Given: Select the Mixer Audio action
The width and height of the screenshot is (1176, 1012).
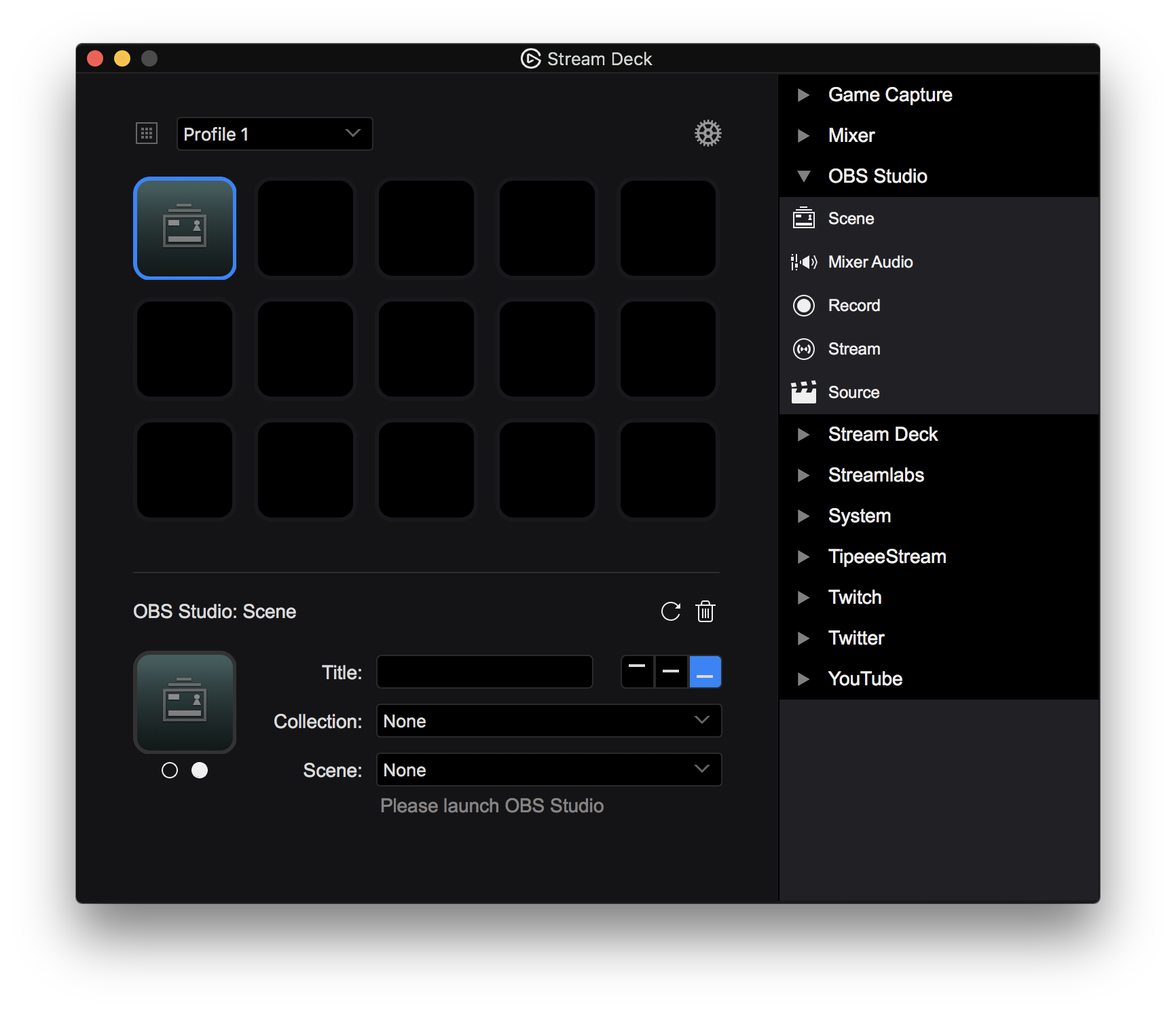Looking at the screenshot, I should [870, 262].
